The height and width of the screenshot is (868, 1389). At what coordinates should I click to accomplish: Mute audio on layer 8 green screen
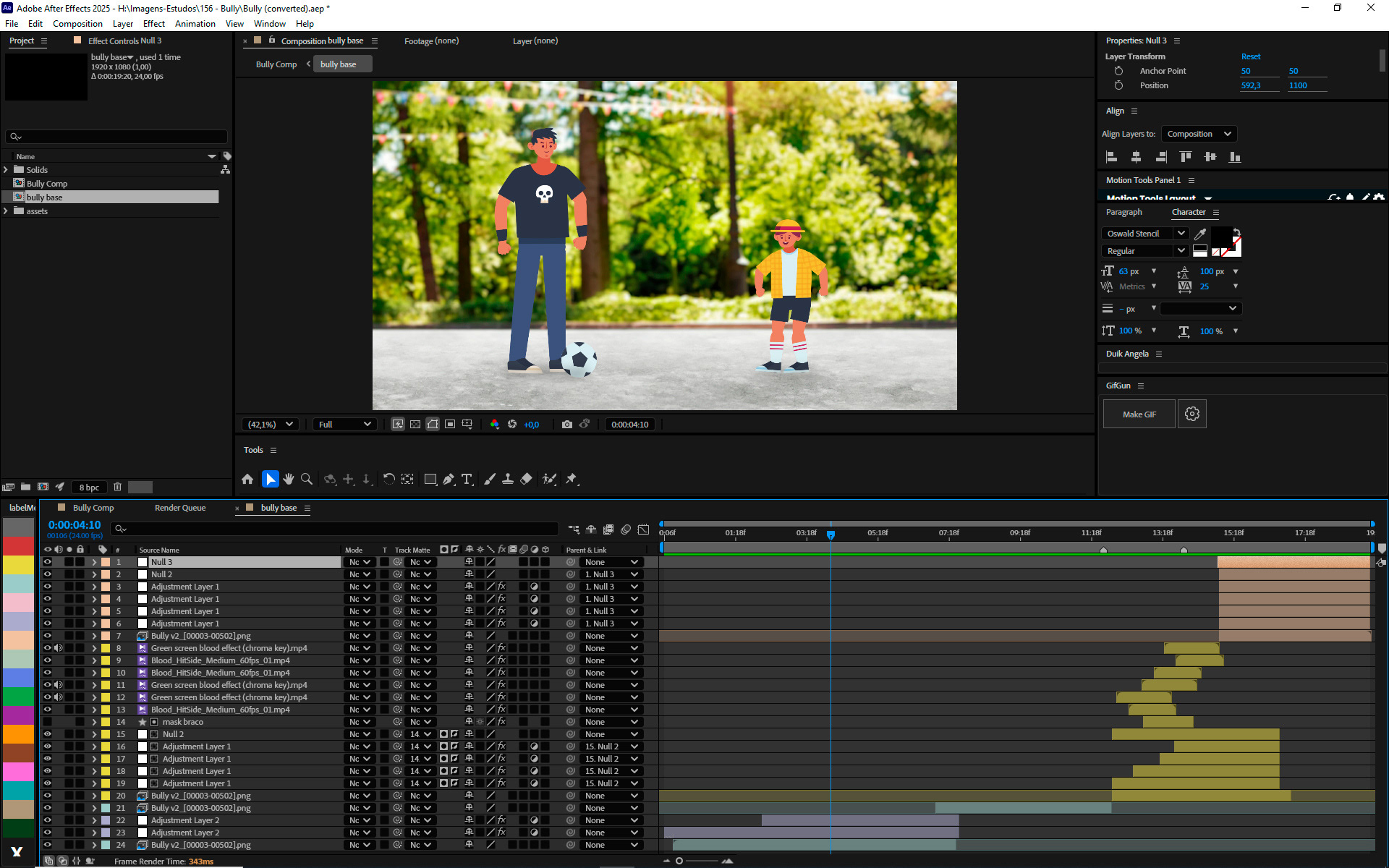59,648
